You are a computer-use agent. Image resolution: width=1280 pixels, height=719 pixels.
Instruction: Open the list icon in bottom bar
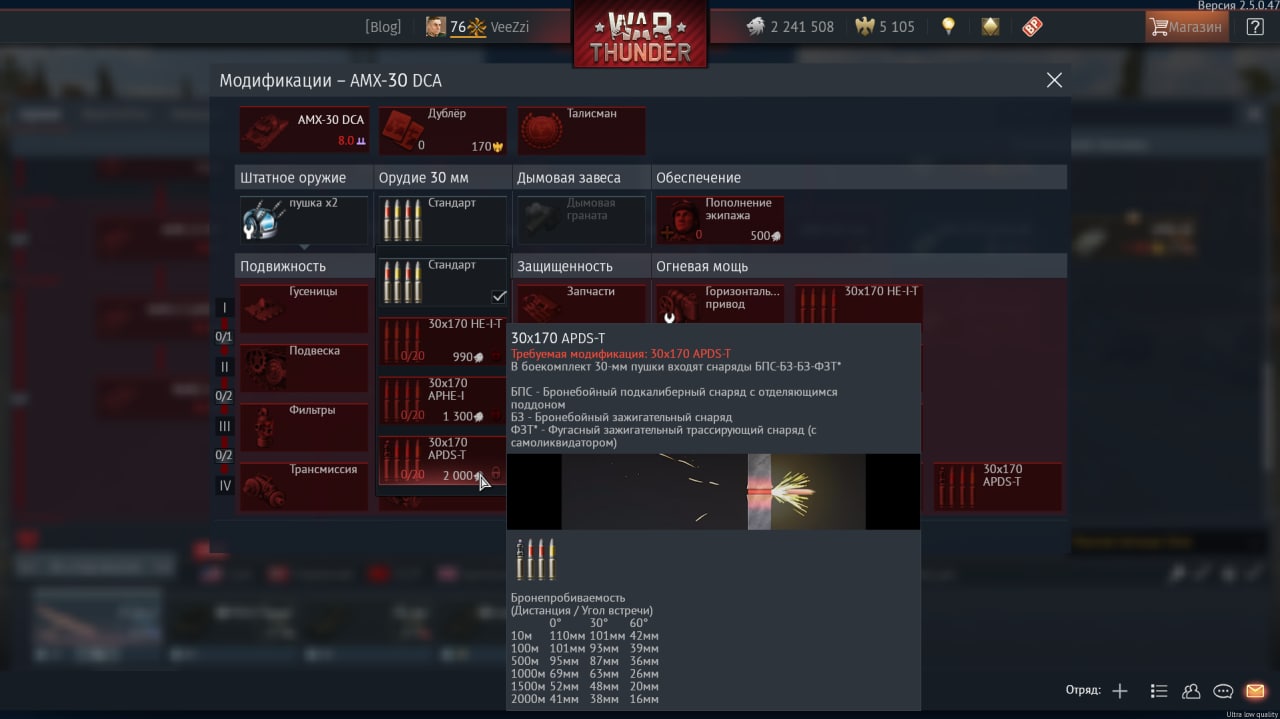pos(1159,691)
